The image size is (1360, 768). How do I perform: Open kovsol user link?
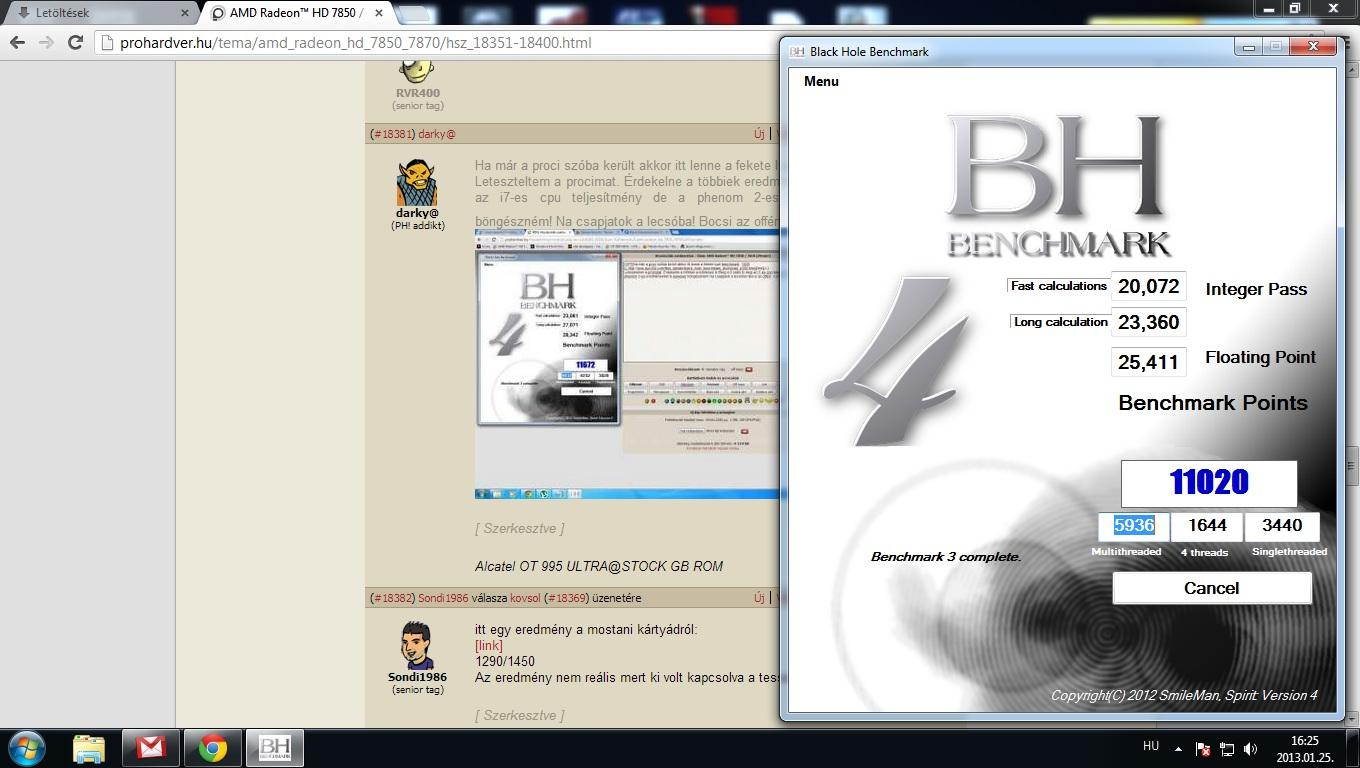click(x=525, y=598)
